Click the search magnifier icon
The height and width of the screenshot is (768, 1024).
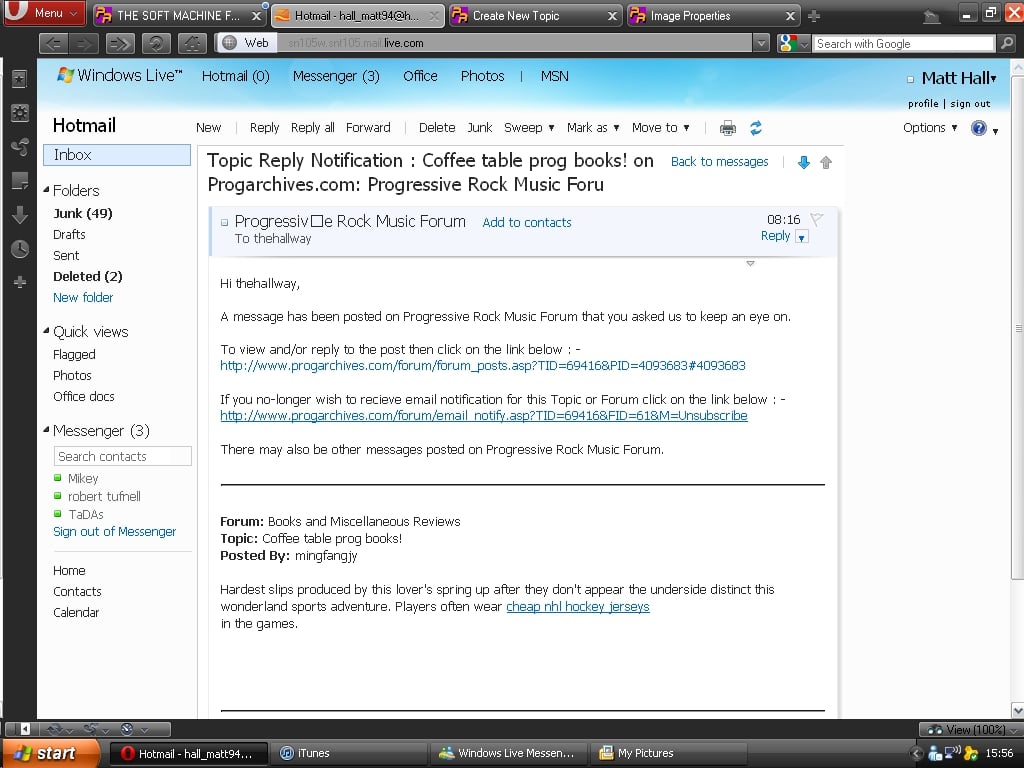[x=1006, y=43]
